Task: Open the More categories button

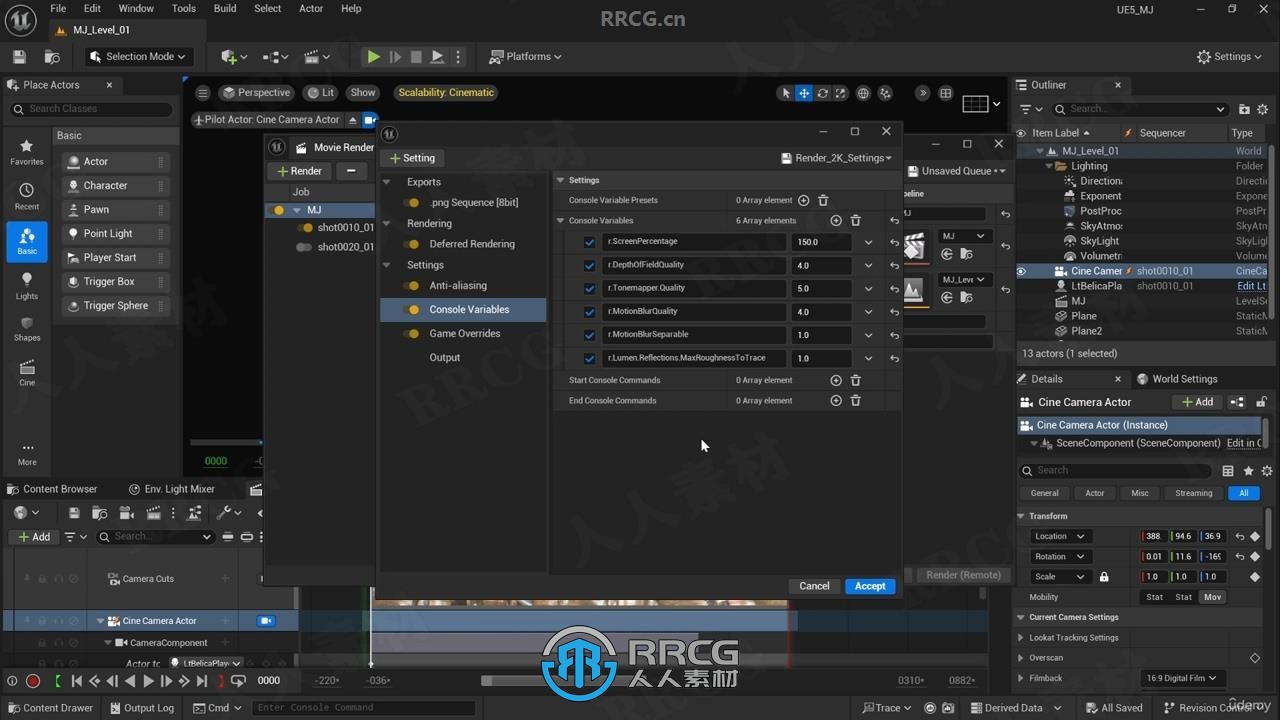Action: (27, 453)
